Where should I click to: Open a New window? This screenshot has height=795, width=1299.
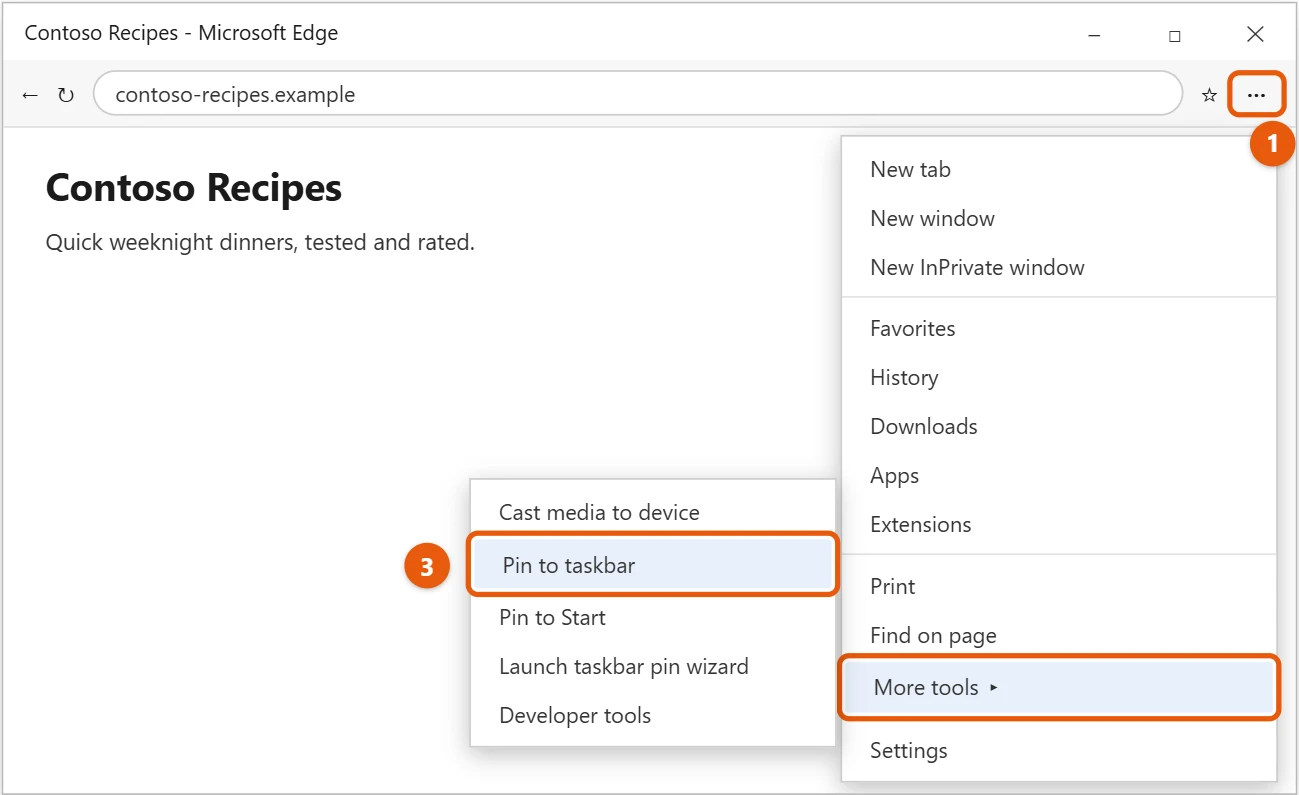[1059, 219]
